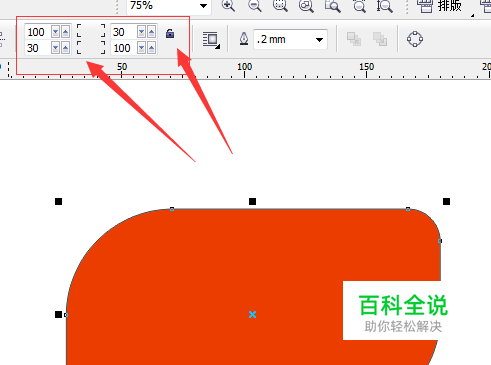Click Zoom to All Objects icon
Screen dimensions: 491x365
coord(306,6)
